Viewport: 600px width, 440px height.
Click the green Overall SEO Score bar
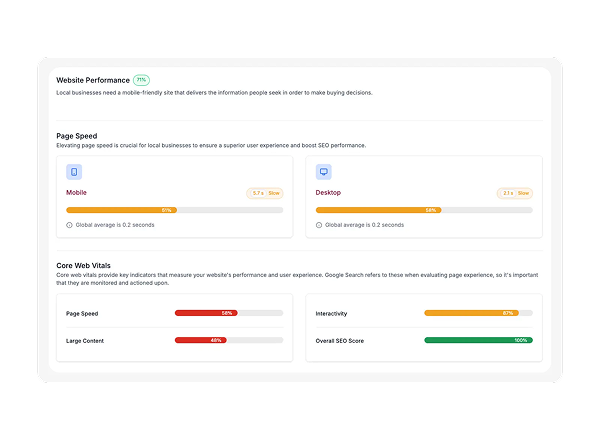coord(478,340)
